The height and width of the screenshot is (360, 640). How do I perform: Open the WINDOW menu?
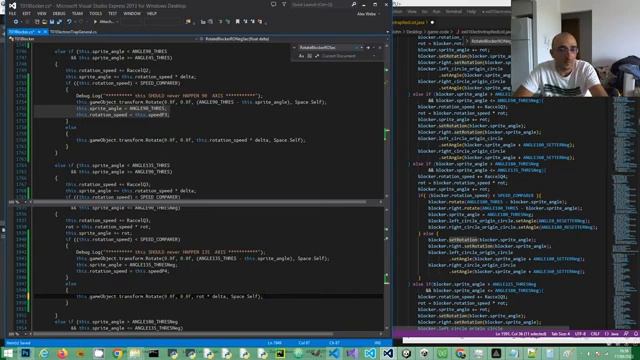pyautogui.click(x=132, y=13)
